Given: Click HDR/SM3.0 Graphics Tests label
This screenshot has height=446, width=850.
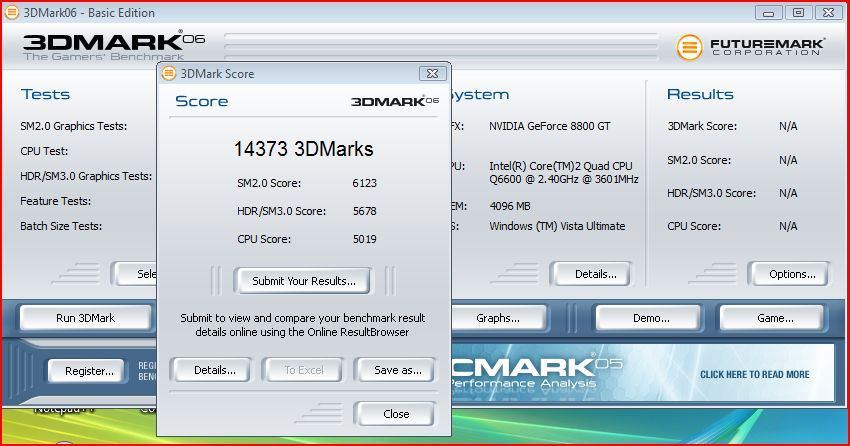Looking at the screenshot, I should (86, 176).
